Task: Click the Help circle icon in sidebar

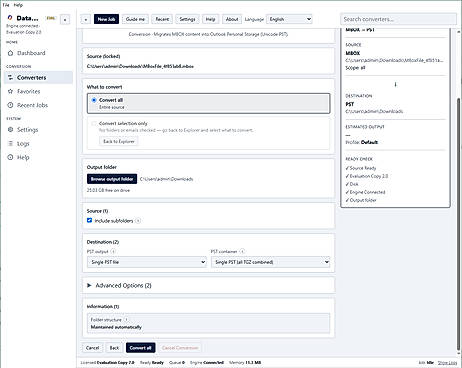Action: coord(10,157)
